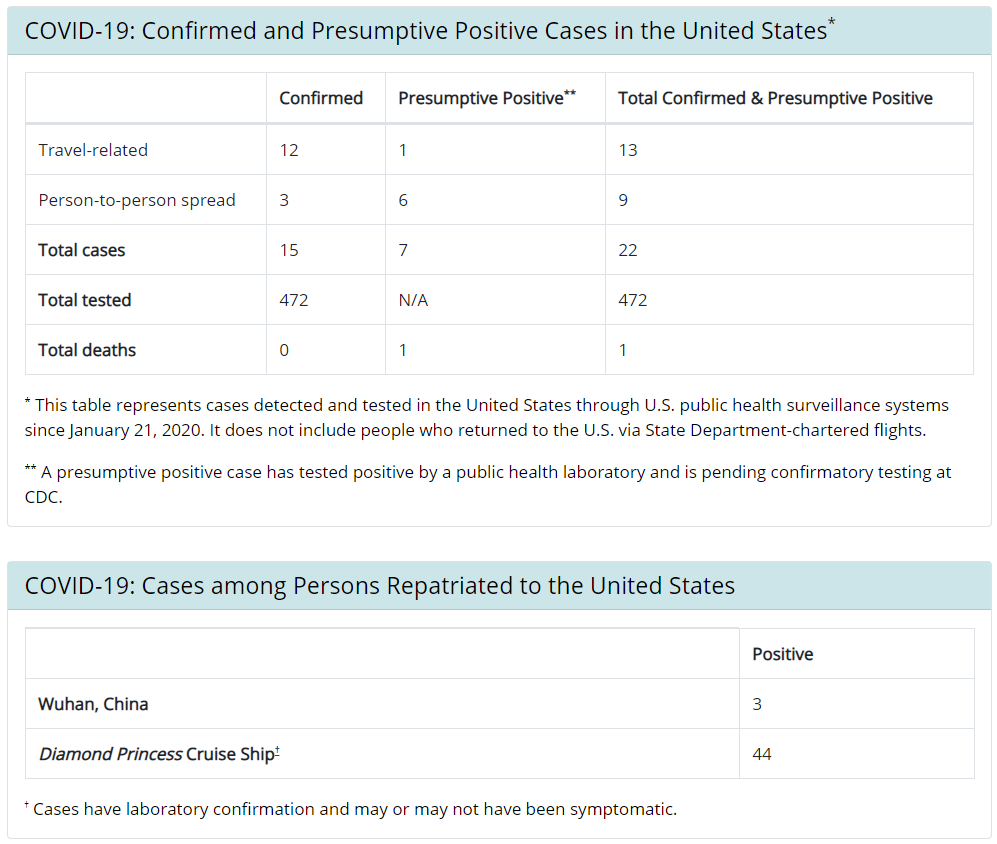Click Total Confirmed & Presumptive Positive header
The width and height of the screenshot is (997, 844).
pos(775,98)
